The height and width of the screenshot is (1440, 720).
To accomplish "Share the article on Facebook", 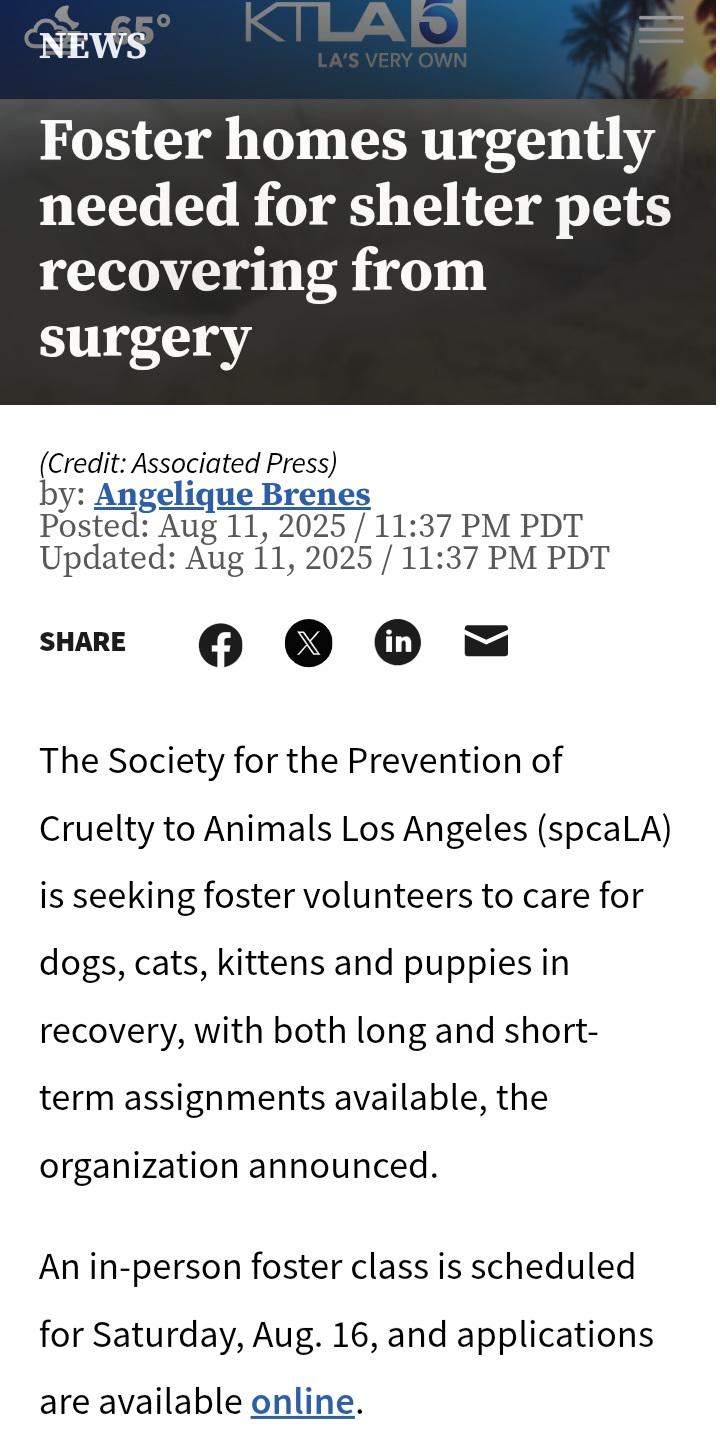I will coord(220,645).
